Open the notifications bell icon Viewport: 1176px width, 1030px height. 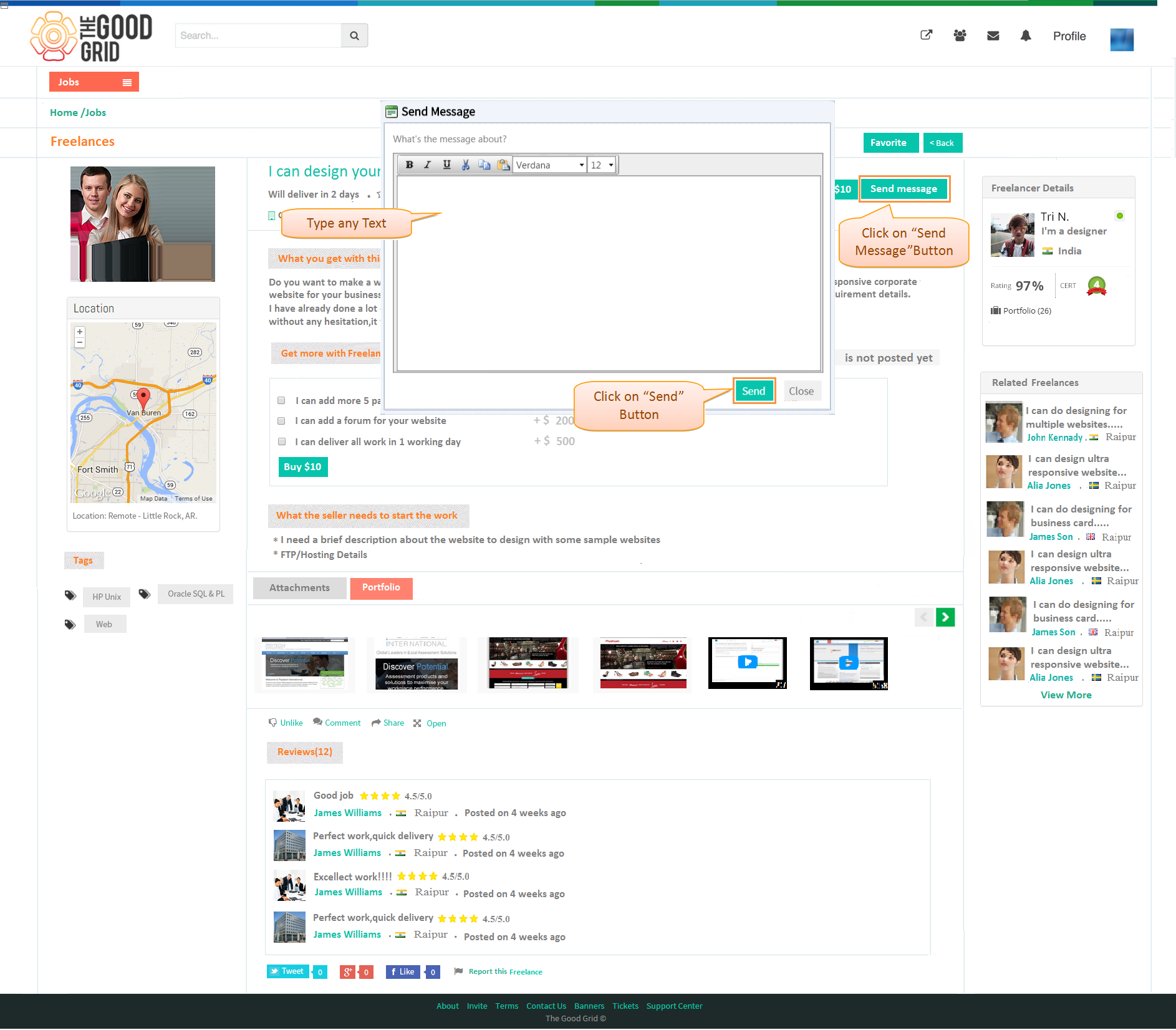[x=1026, y=36]
